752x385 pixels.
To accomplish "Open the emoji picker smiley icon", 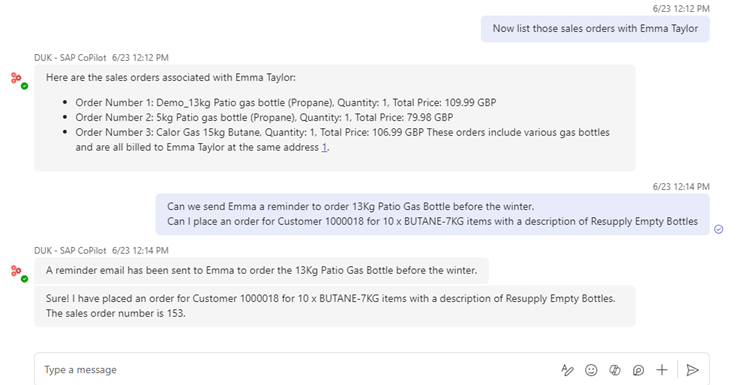I will pyautogui.click(x=591, y=370).
